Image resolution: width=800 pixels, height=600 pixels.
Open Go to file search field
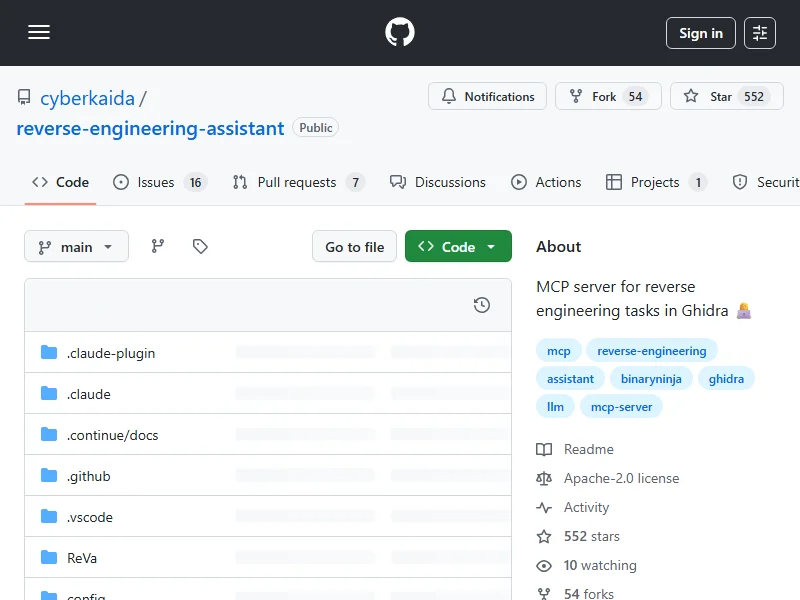point(354,247)
